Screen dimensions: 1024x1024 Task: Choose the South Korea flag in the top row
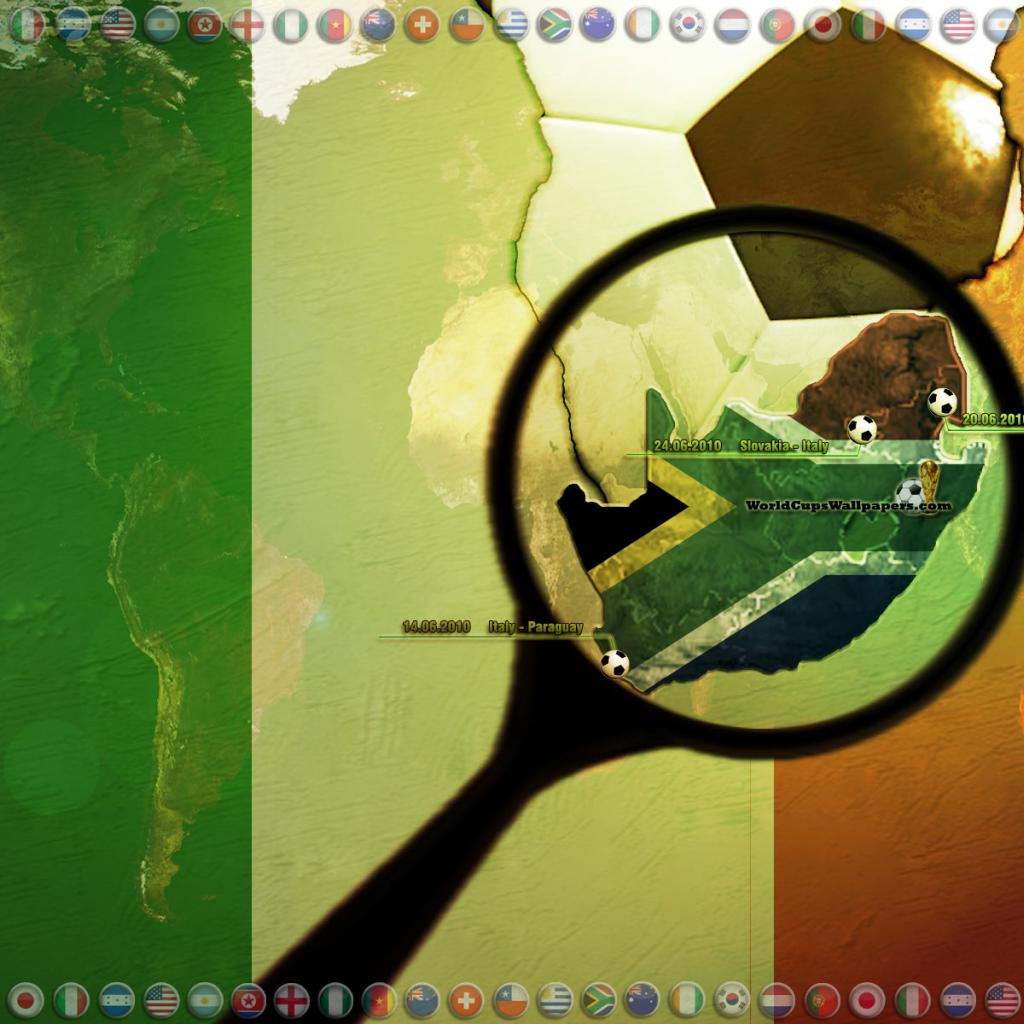pos(687,25)
